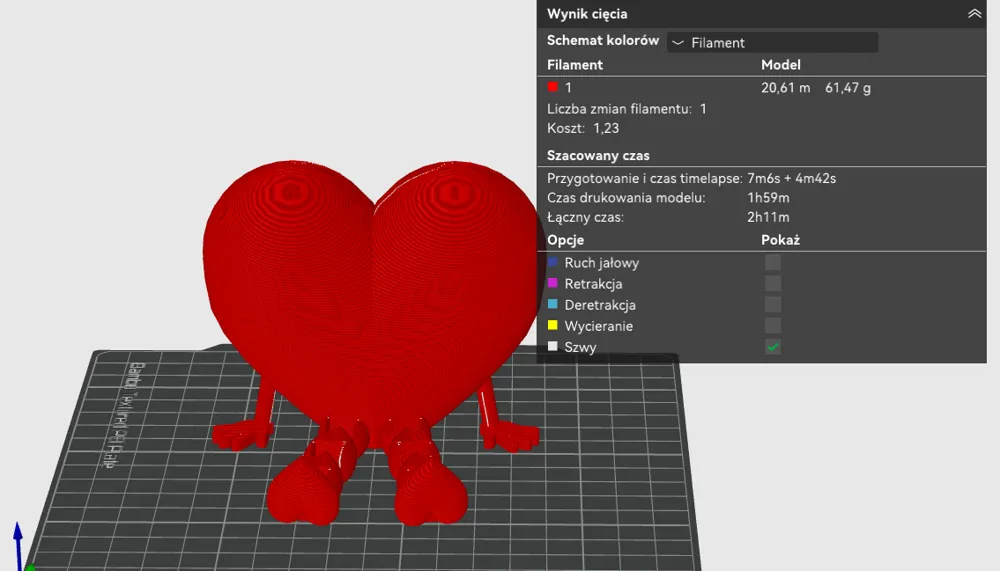This screenshot has width=1000, height=571.
Task: Click the '1h59m' print time value
Action: (x=768, y=198)
